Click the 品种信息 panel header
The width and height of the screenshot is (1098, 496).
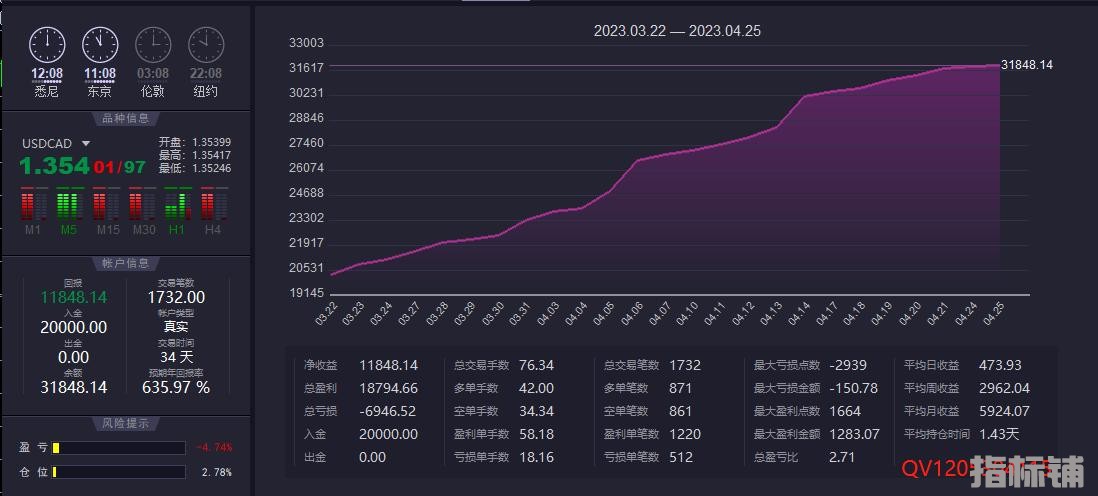126,119
